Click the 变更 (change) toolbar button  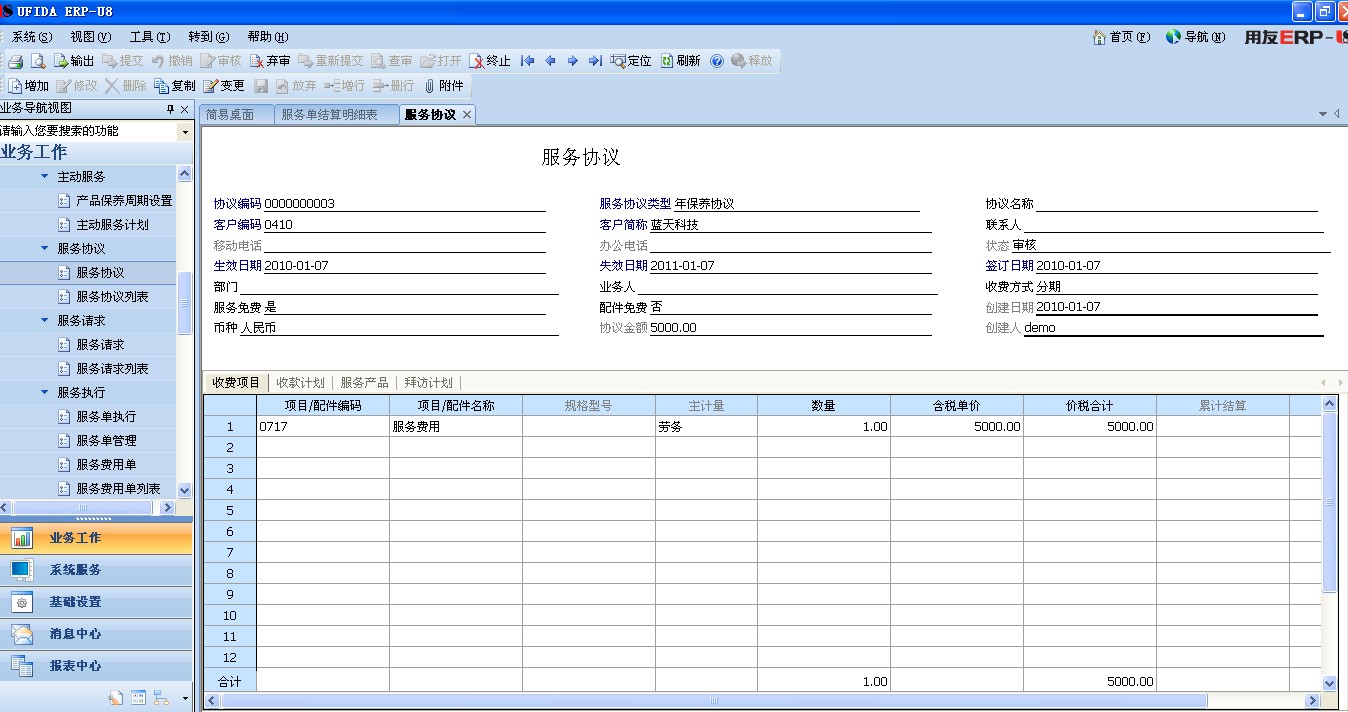(224, 86)
